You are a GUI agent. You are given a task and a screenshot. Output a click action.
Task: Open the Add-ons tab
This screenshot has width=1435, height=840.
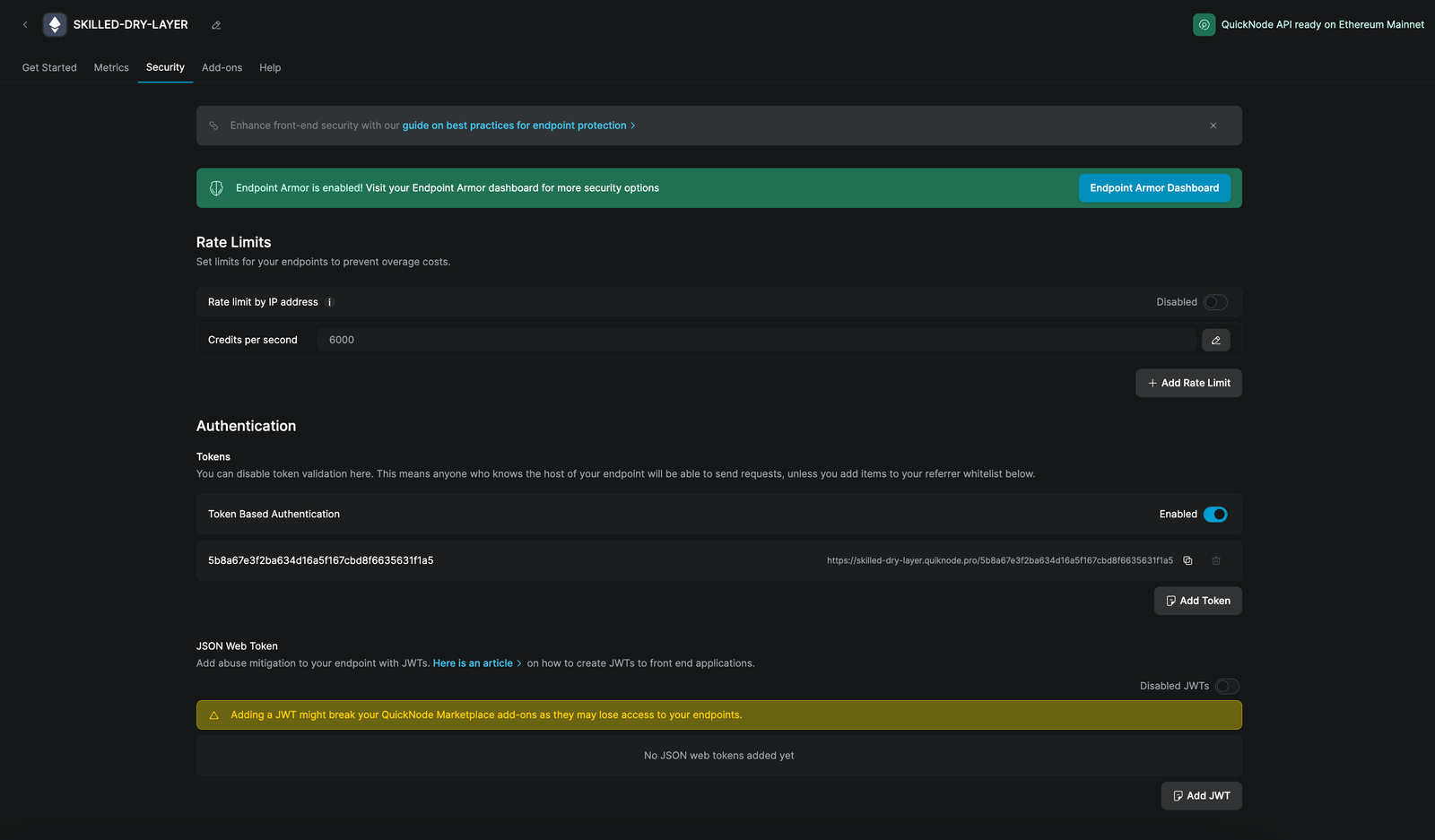pyautogui.click(x=222, y=67)
